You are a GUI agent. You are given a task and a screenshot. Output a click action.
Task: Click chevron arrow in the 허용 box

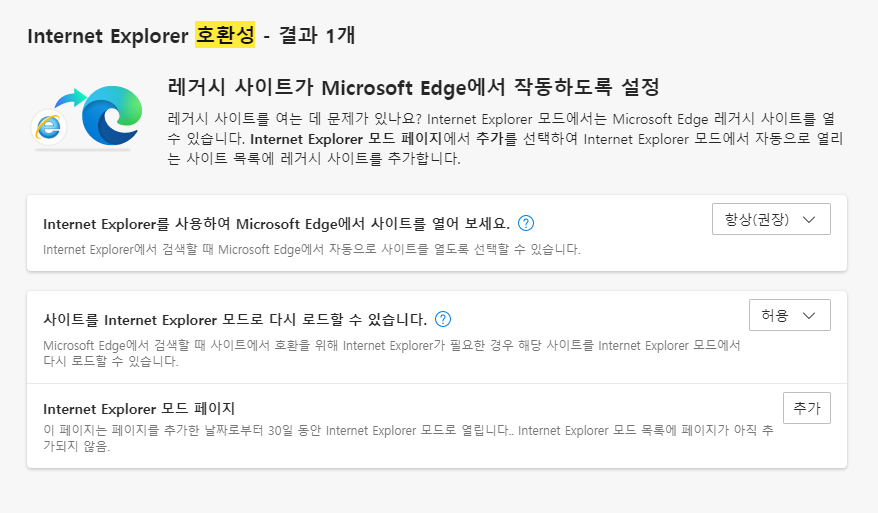[809, 315]
